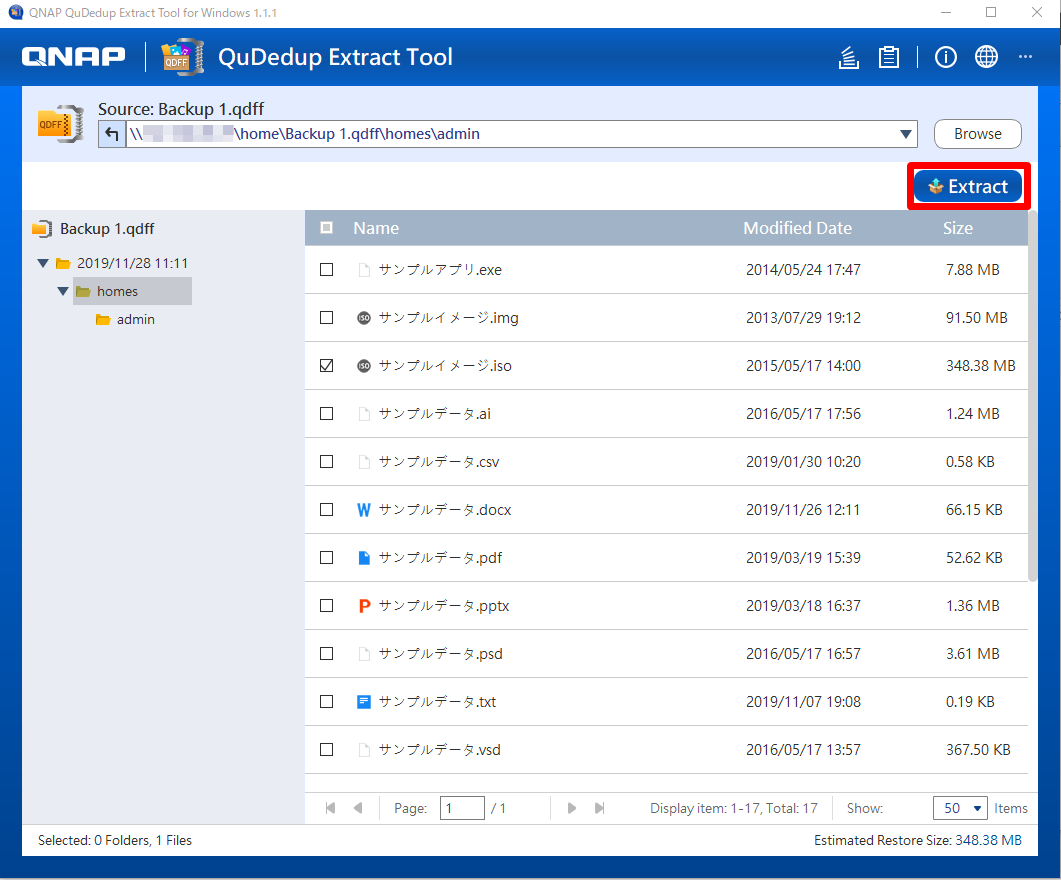Check the サンプルデータ.vsd checkbox

point(326,750)
